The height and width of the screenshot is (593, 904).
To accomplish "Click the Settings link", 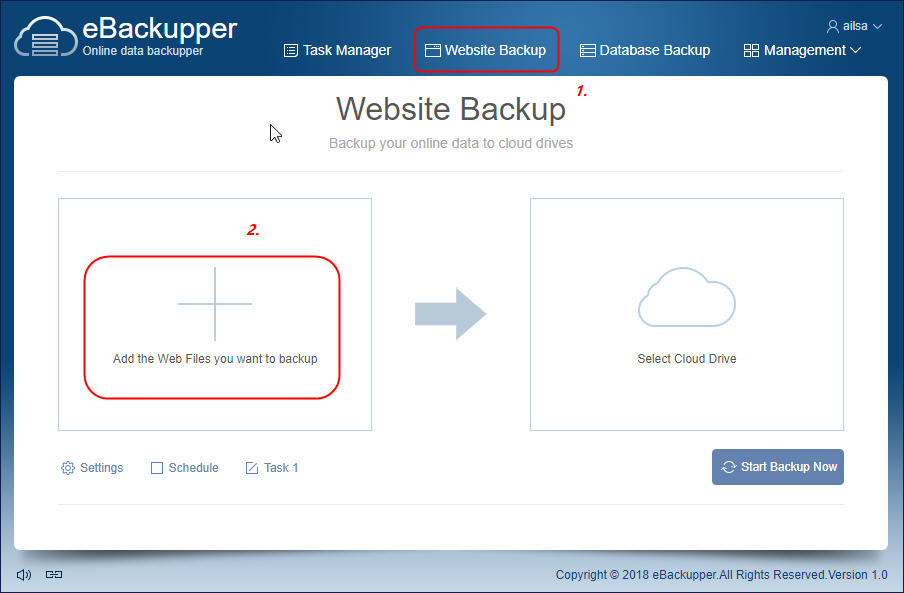I will [x=101, y=468].
